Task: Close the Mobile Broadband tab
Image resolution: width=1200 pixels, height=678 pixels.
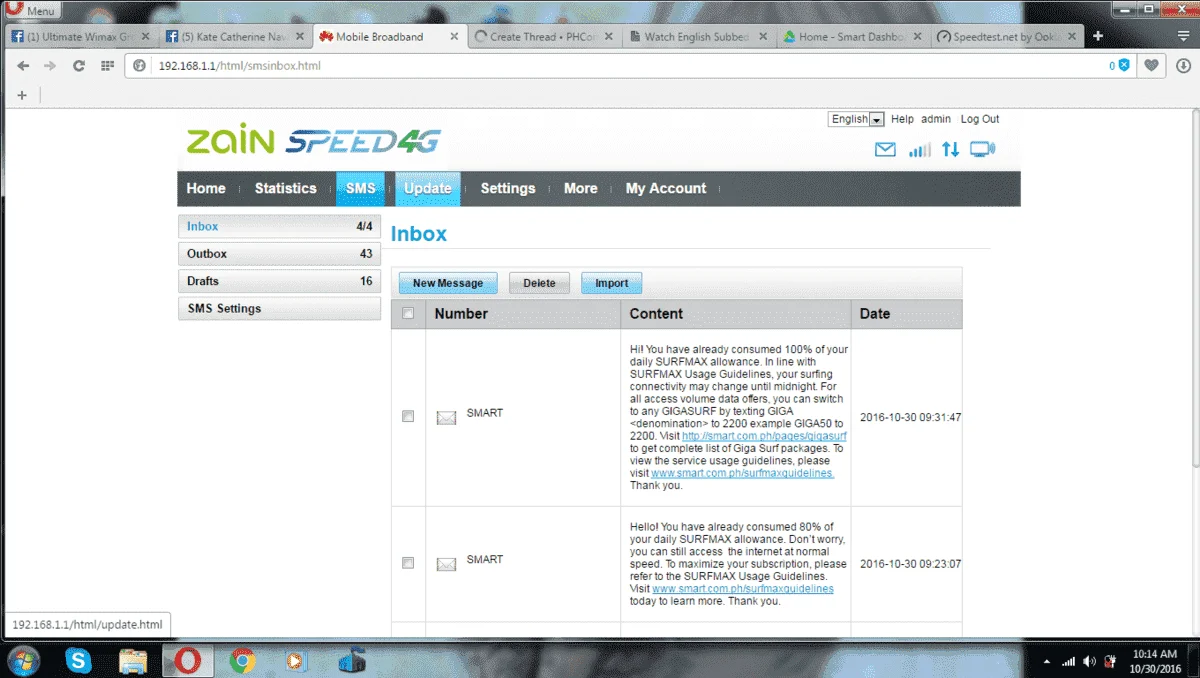Action: pyautogui.click(x=454, y=37)
